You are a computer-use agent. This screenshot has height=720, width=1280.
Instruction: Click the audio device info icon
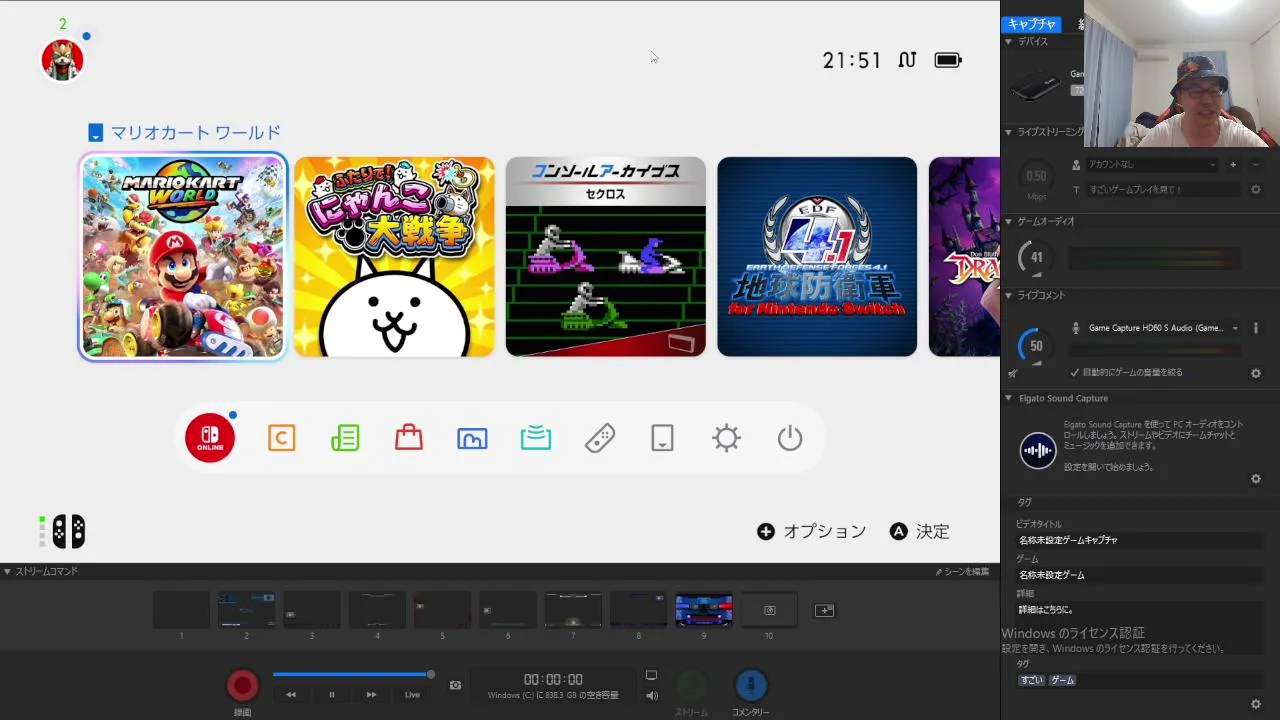1256,328
